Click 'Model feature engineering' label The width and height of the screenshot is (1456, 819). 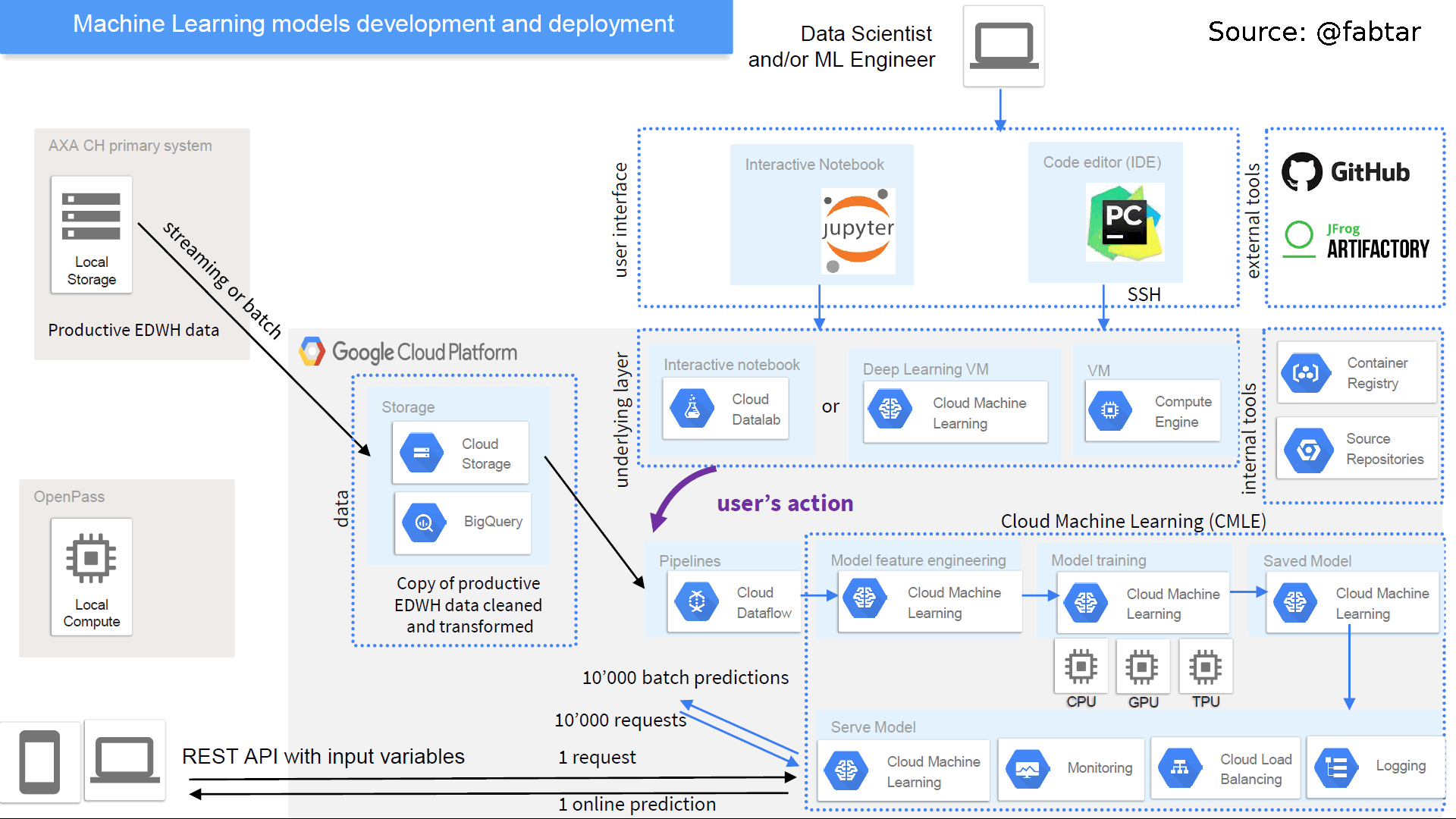918,560
